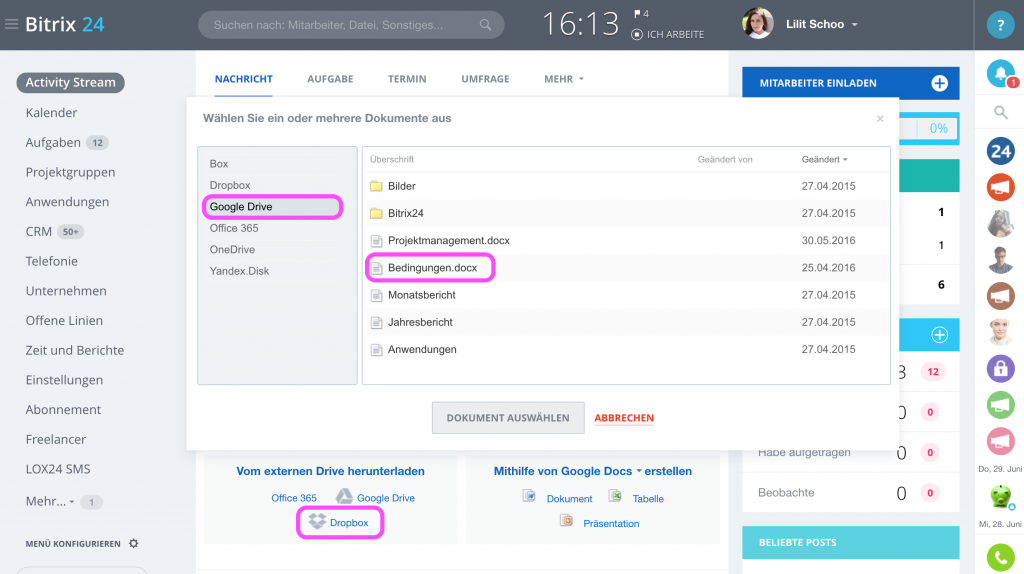Click the Dropbox icon under external drive
The height and width of the screenshot is (574, 1024).
(x=317, y=521)
